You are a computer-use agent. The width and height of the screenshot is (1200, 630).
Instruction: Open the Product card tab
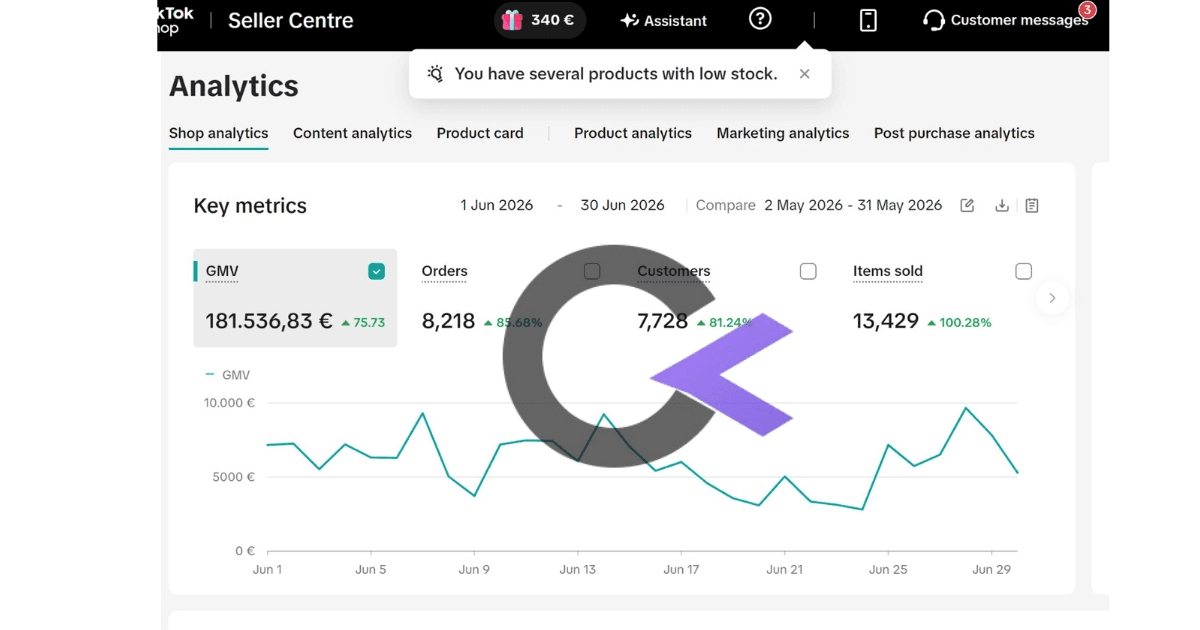click(x=480, y=133)
